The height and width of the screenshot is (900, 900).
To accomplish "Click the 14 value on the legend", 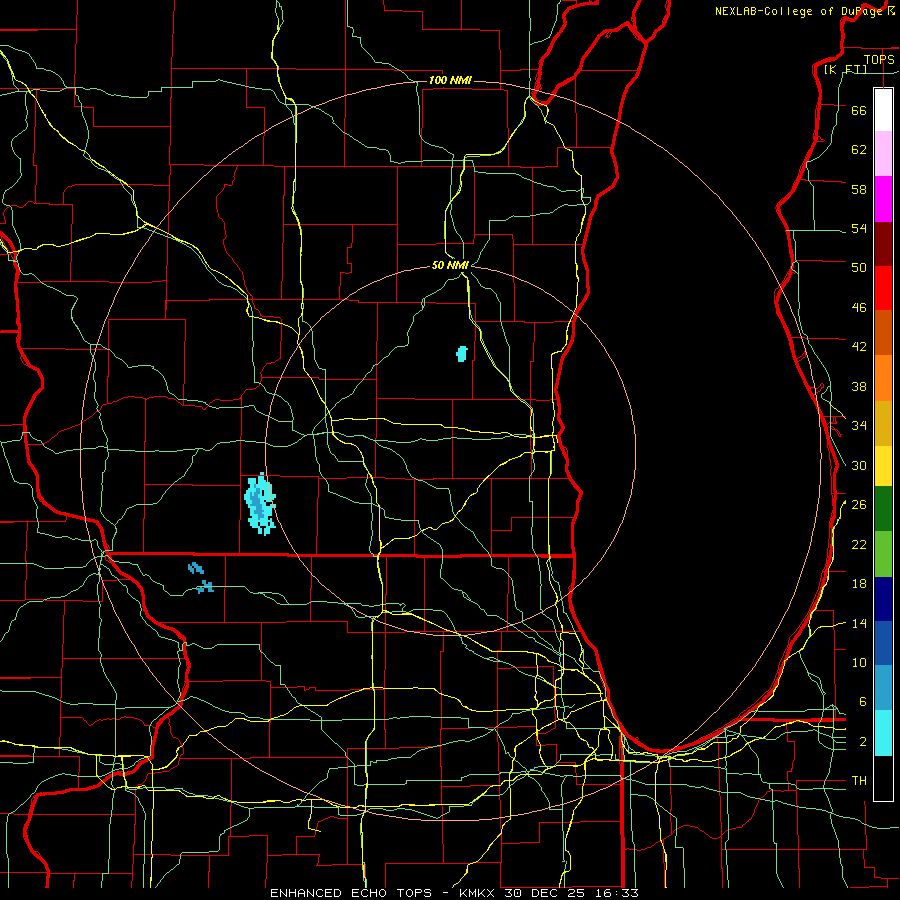I will point(859,623).
